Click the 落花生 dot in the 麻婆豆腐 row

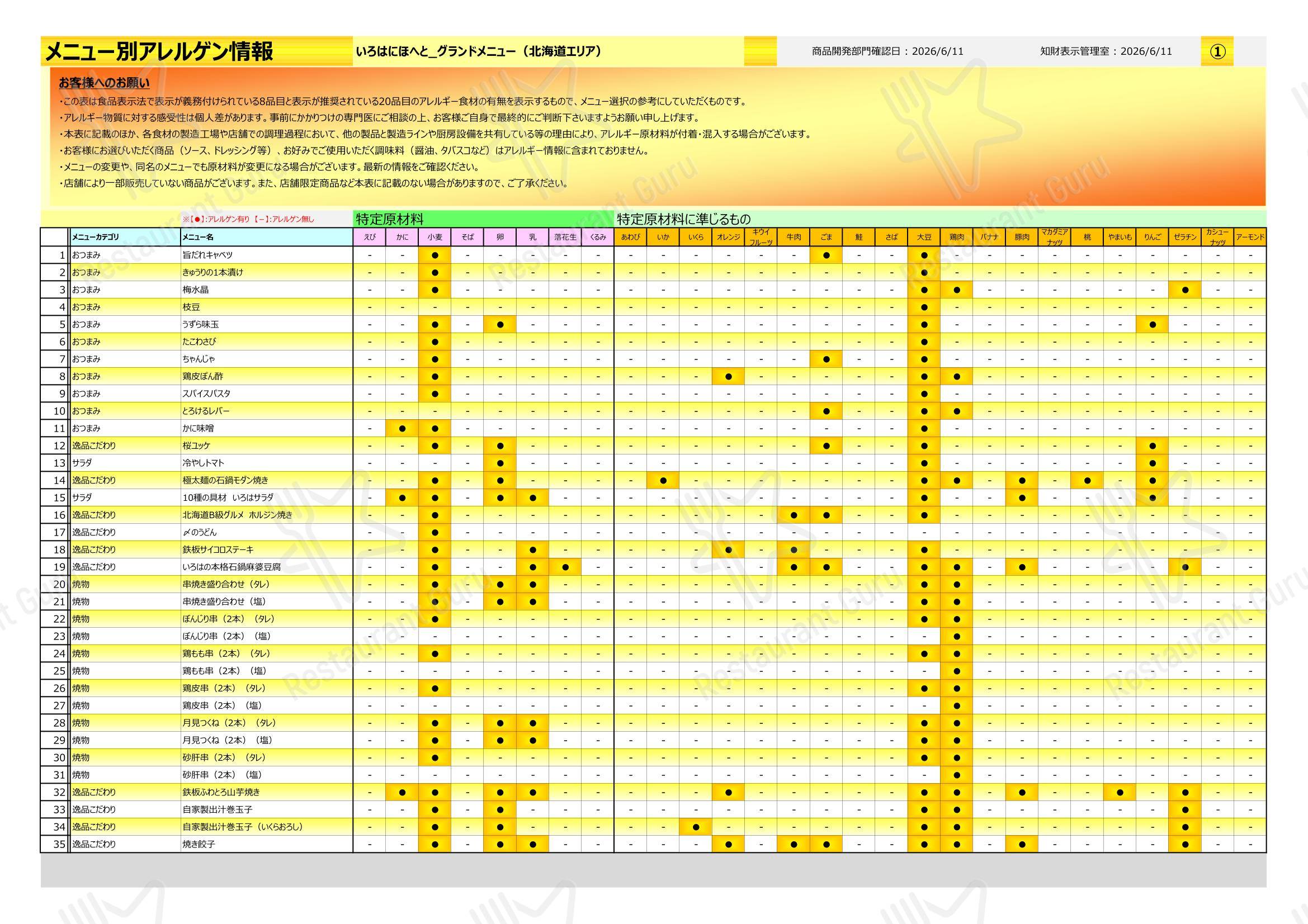click(565, 567)
